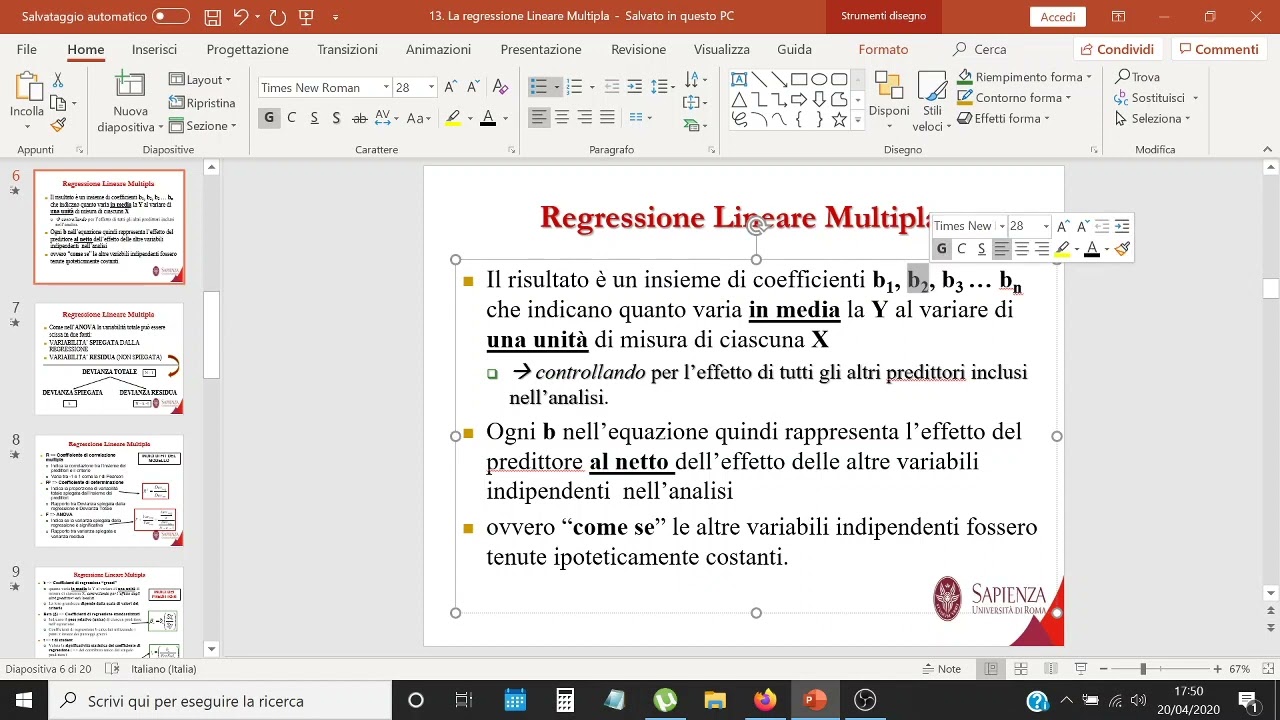Open the ribbon font size dropdown
The width and height of the screenshot is (1280, 720).
(x=431, y=87)
